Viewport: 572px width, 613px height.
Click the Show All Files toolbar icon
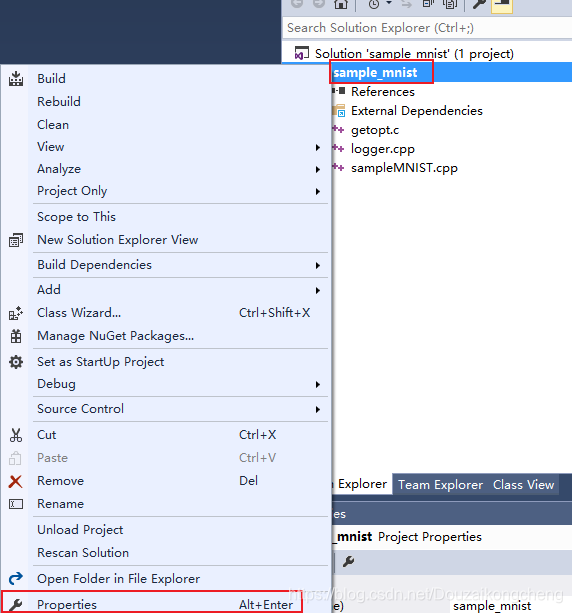(x=450, y=4)
